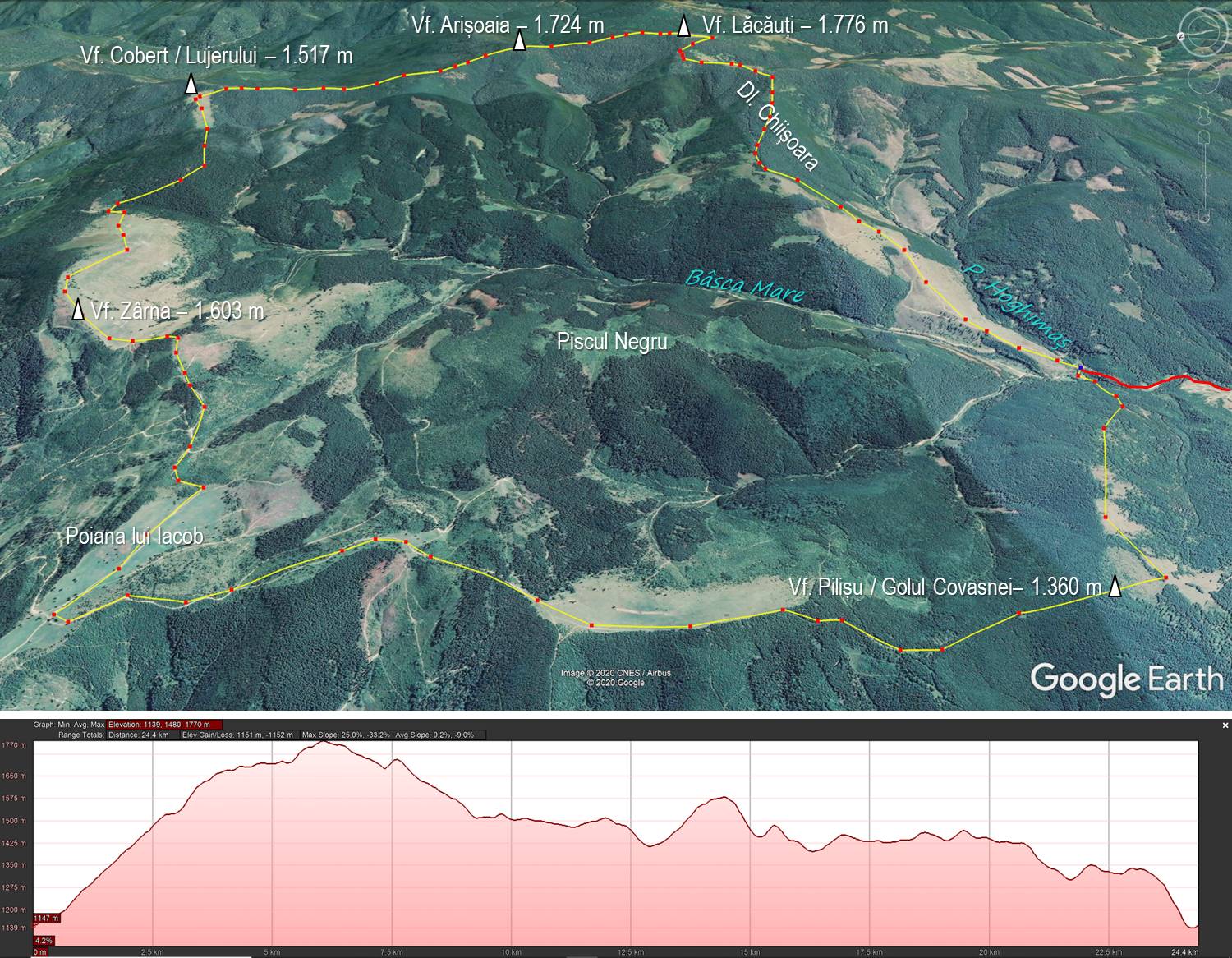Click the Vf. Zârna peak marker triangle
Screen dimensions: 1232x958
[78, 310]
